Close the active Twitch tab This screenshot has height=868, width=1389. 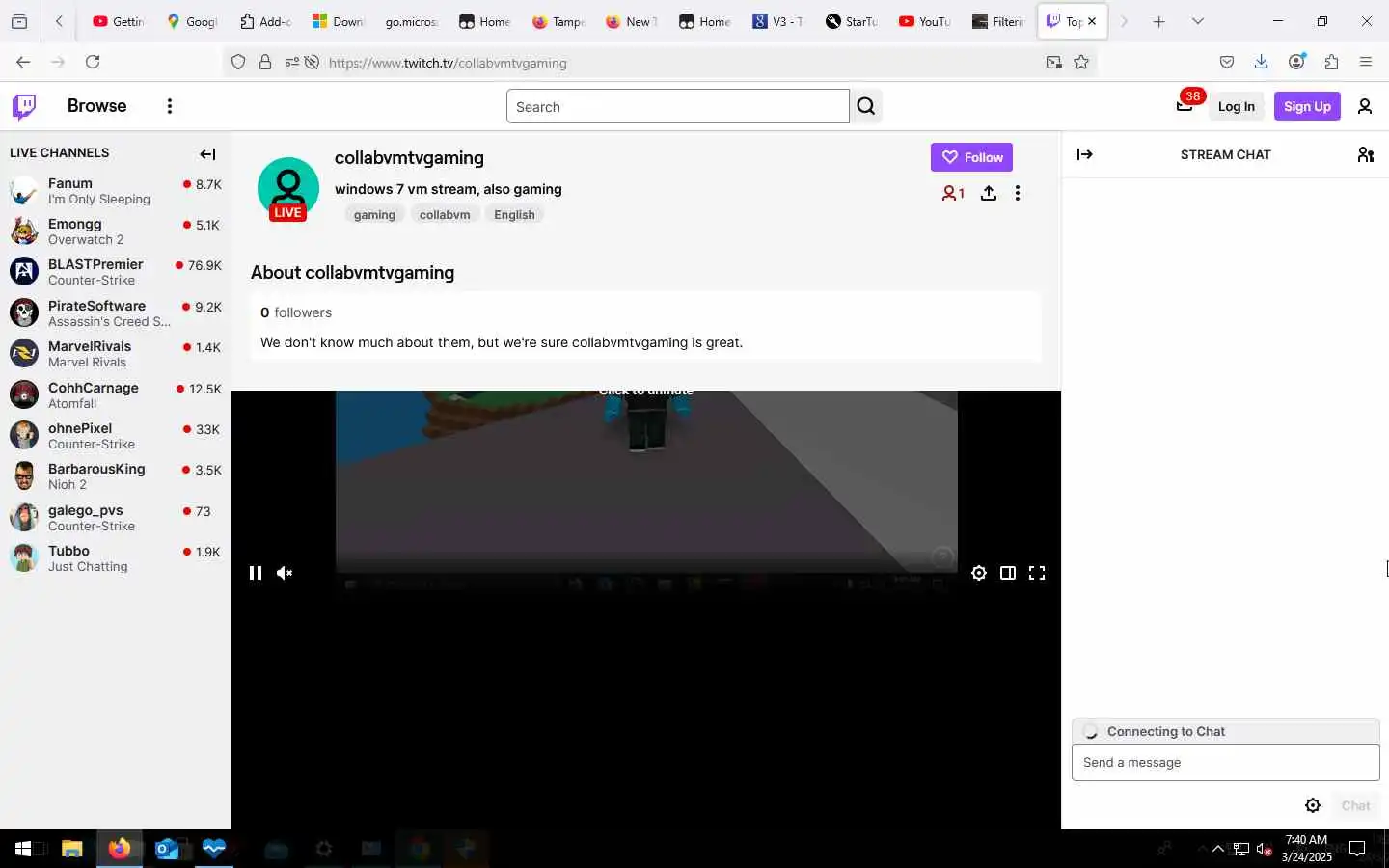[1092, 21]
